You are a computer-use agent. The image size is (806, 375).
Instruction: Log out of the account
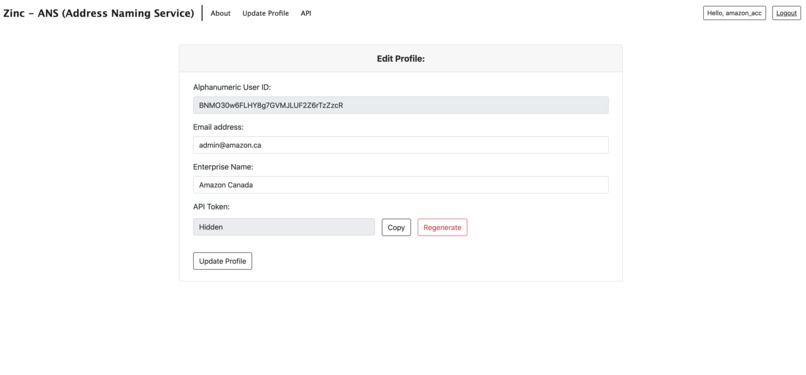(786, 13)
